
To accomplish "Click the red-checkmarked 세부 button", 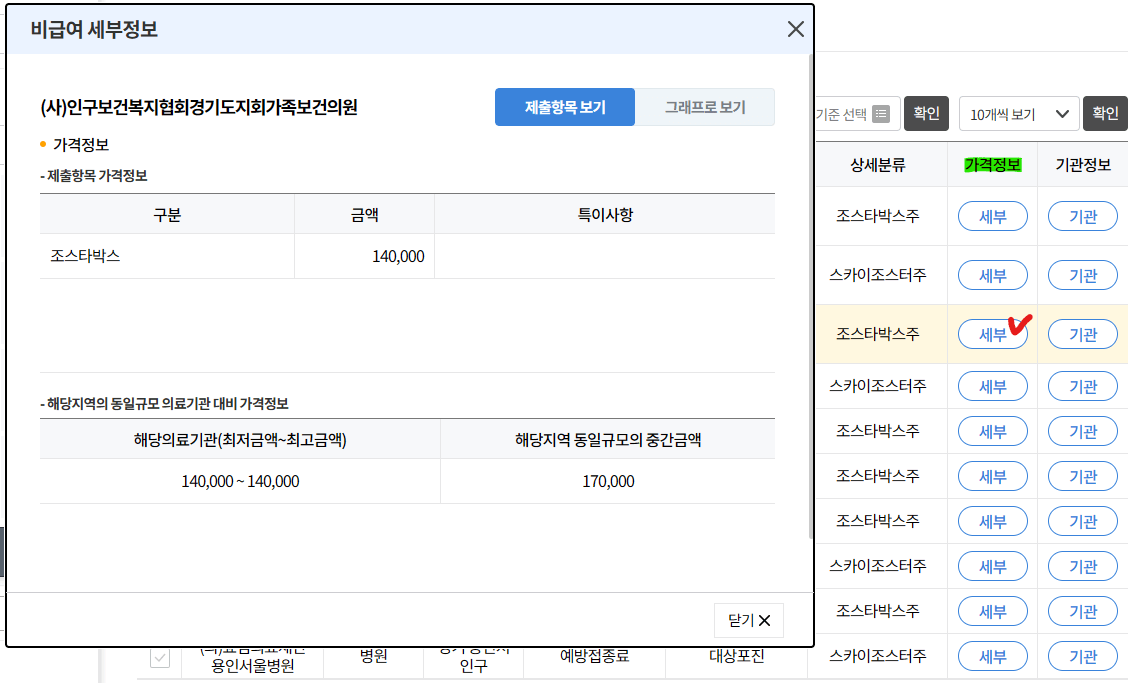I will [992, 334].
